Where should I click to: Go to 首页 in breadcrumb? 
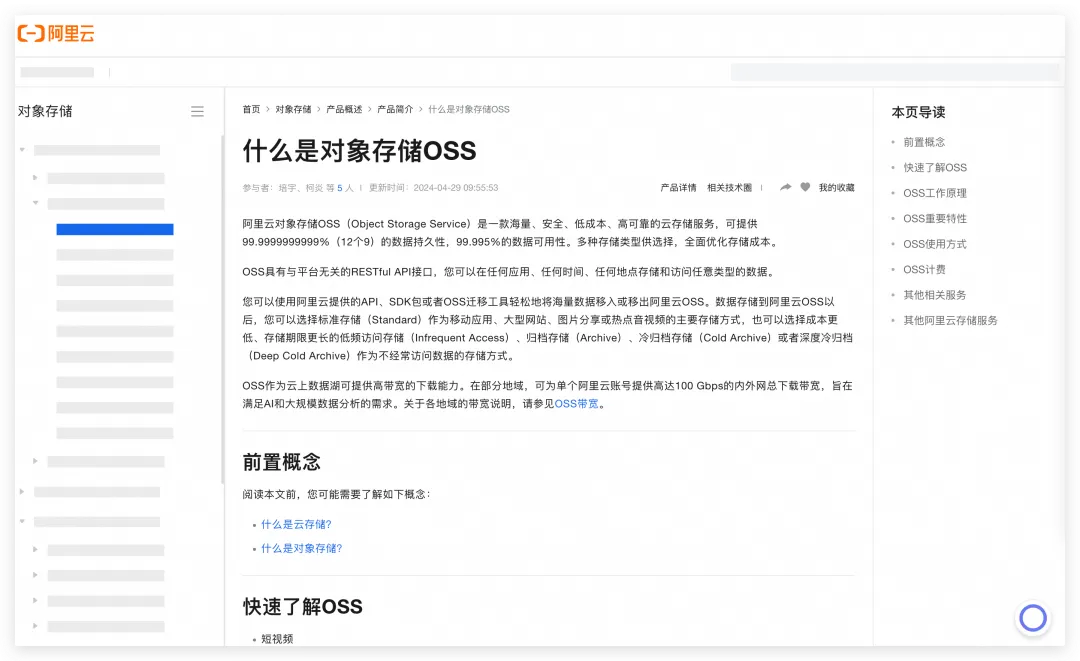(251, 109)
